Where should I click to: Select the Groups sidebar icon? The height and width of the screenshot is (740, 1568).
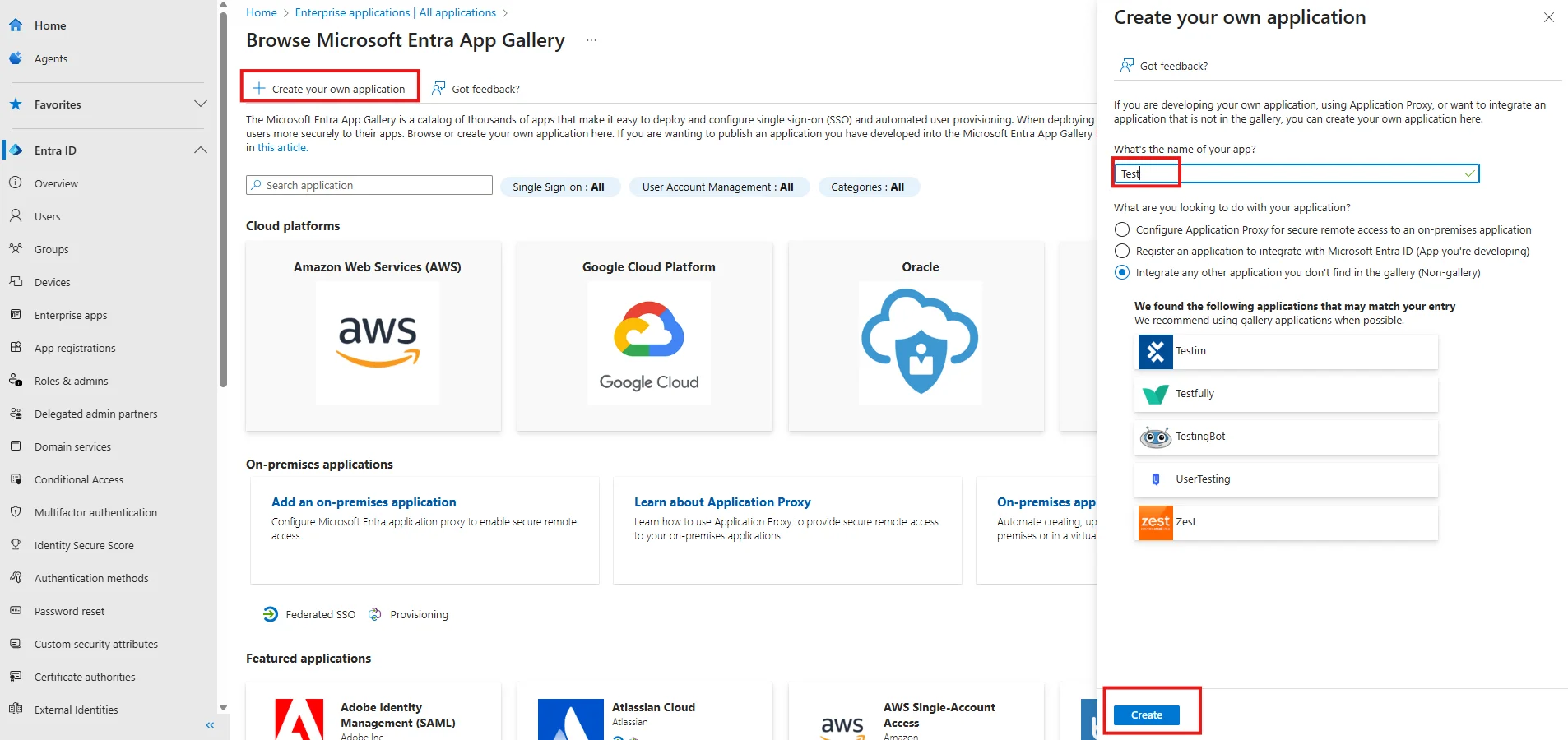tap(16, 248)
